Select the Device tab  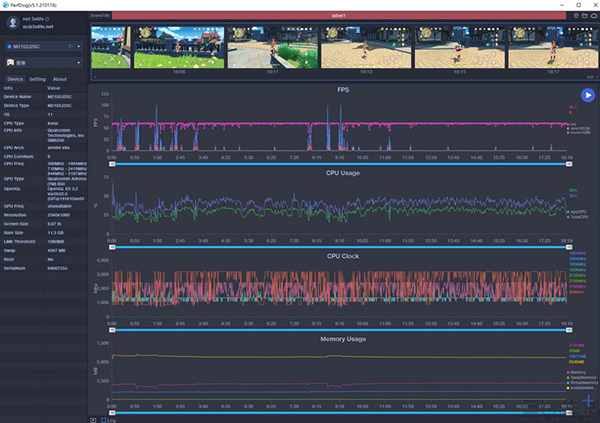coord(15,78)
